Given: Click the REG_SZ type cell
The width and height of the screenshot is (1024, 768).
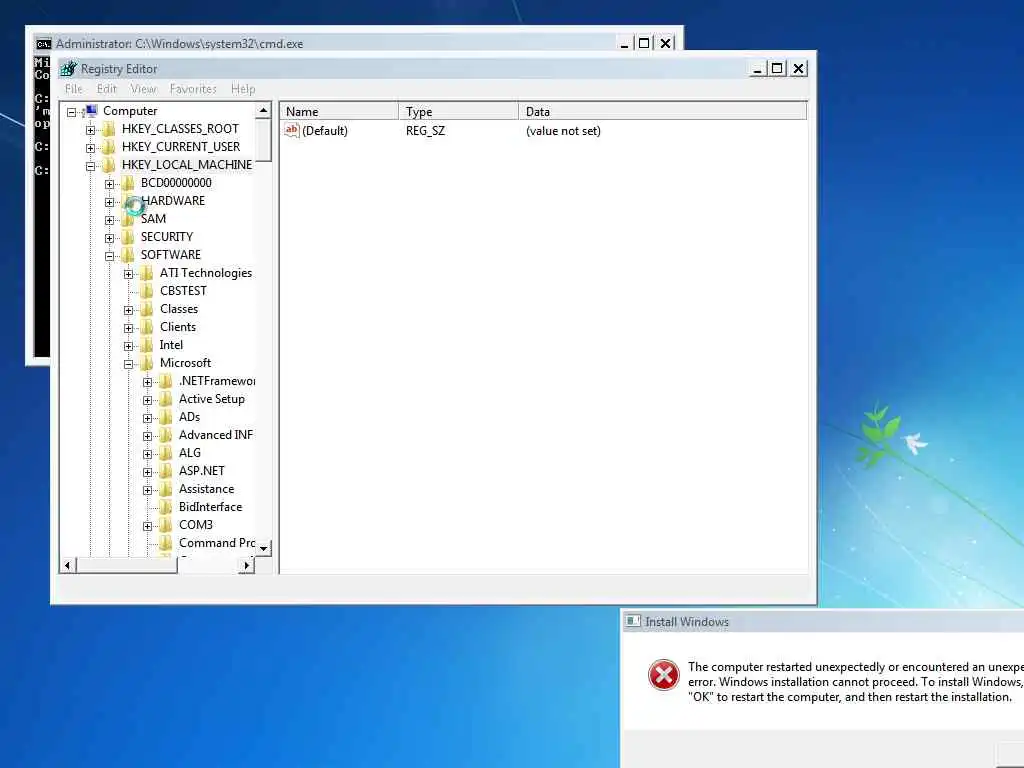Looking at the screenshot, I should tap(425, 131).
